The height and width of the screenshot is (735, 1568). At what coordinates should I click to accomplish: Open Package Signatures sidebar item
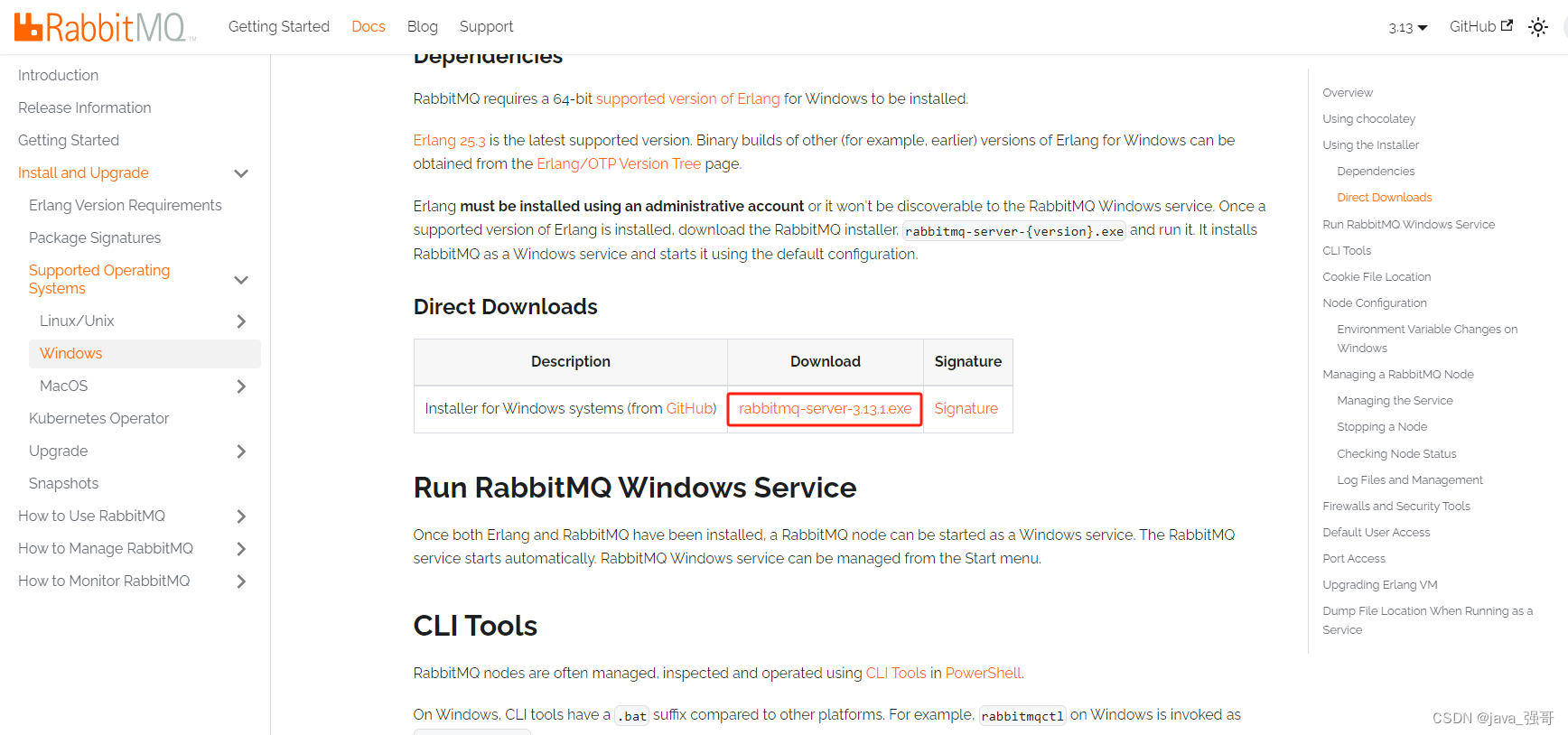coord(95,237)
